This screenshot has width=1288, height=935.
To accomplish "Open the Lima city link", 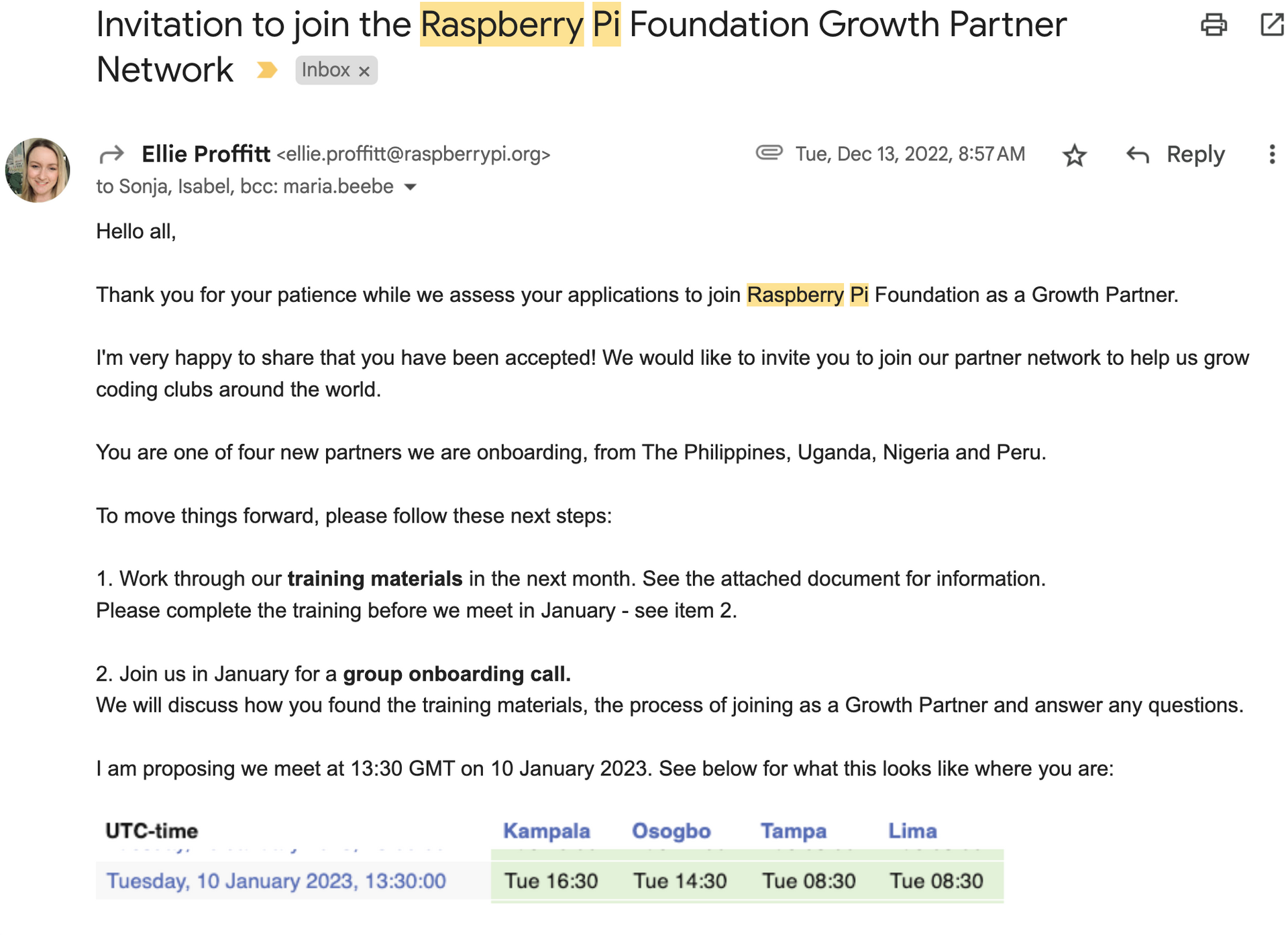I will click(x=912, y=831).
